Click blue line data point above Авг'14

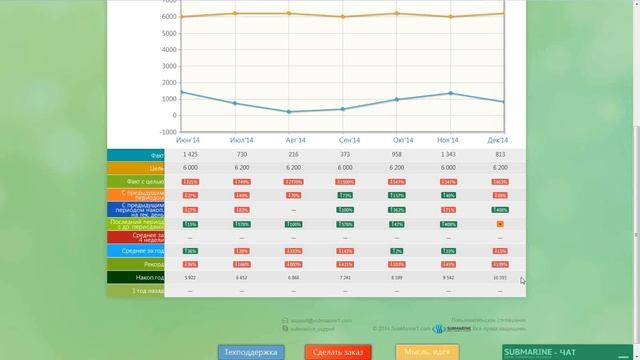pyautogui.click(x=289, y=111)
